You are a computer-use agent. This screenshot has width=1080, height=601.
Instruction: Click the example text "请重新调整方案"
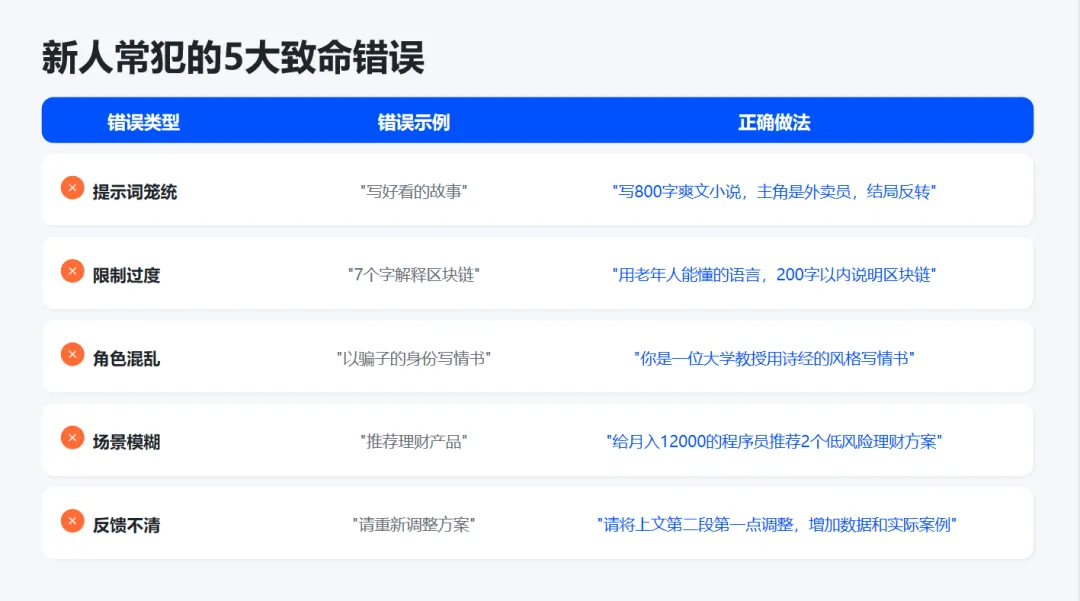pyautogui.click(x=413, y=525)
